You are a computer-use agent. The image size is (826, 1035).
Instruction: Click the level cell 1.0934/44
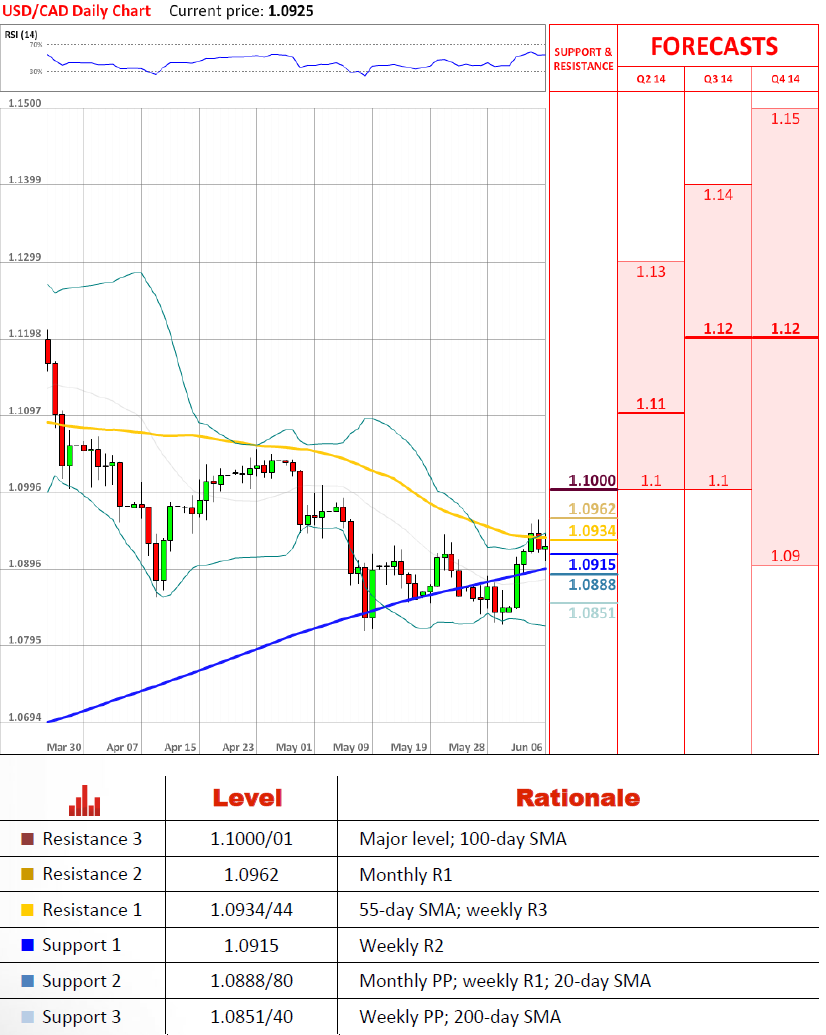coord(252,910)
